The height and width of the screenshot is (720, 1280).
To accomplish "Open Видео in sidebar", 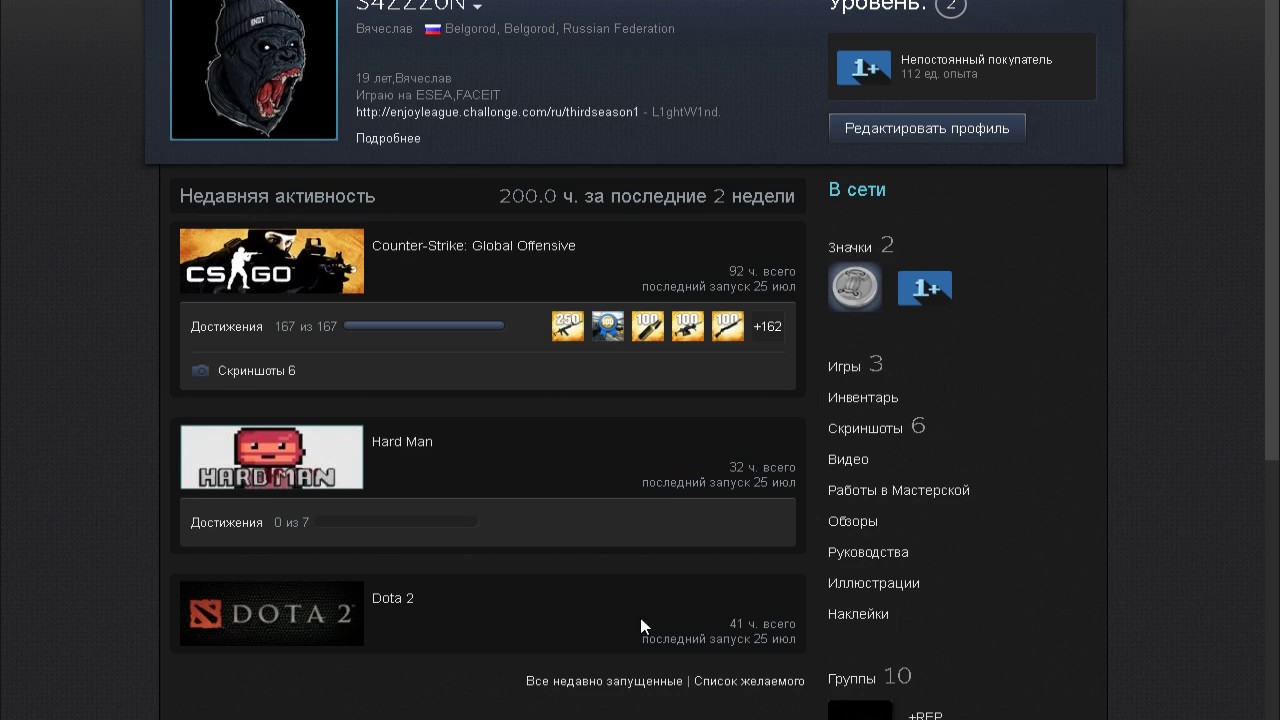I will pyautogui.click(x=848, y=459).
